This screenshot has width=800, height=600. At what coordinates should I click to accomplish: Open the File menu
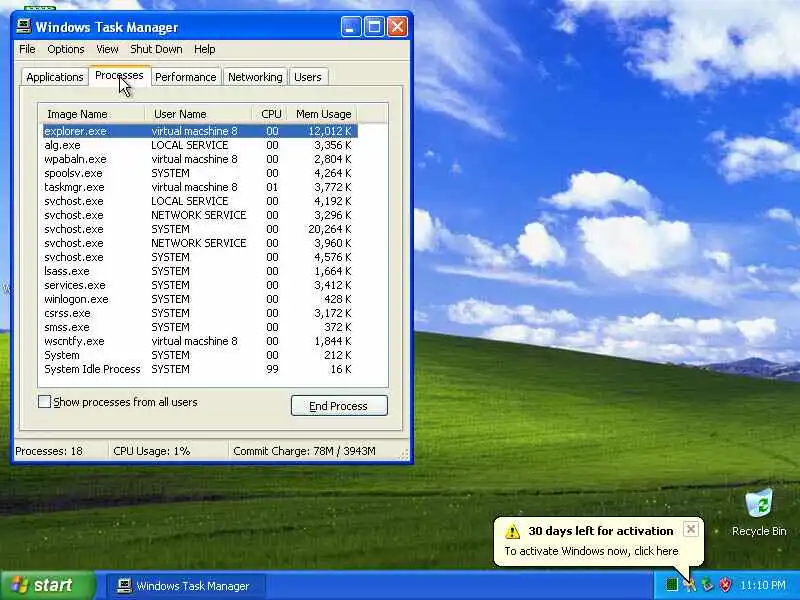coord(27,49)
